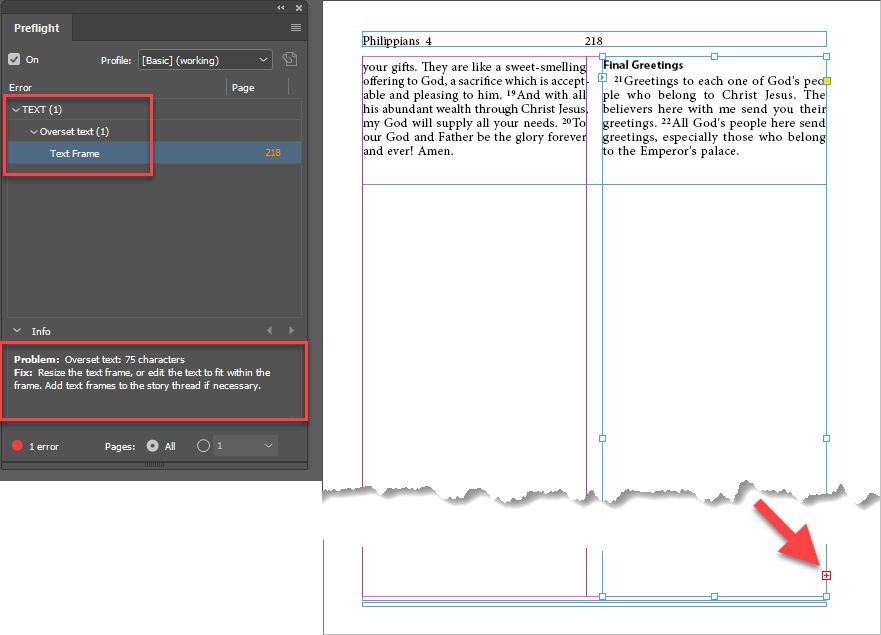The image size is (881, 635).
Task: Collapse the TEXT (1) error category
Action: pos(16,110)
